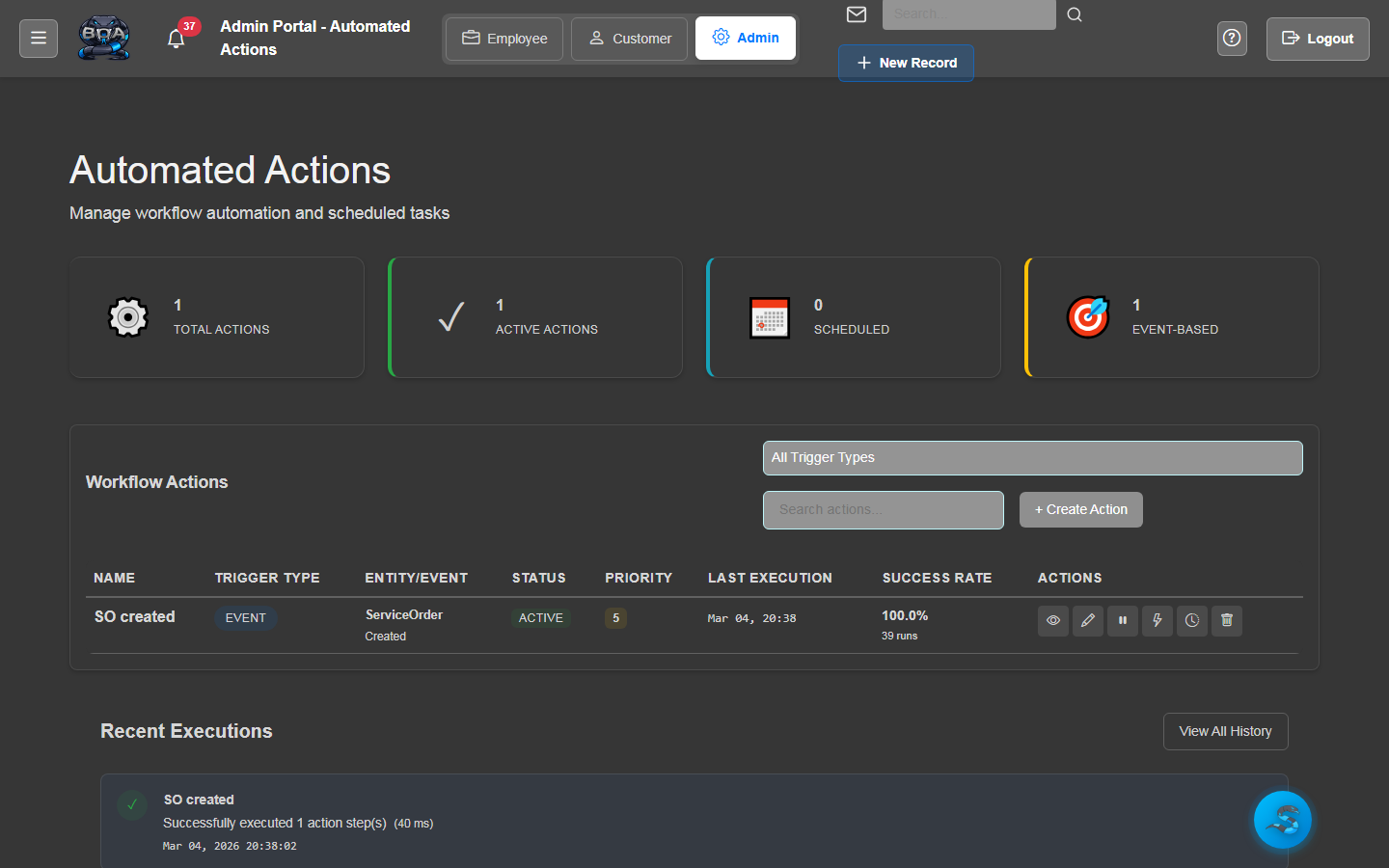Screen dimensions: 1389x868
Task: View SO created details via eye icon
Action: coord(1052,620)
